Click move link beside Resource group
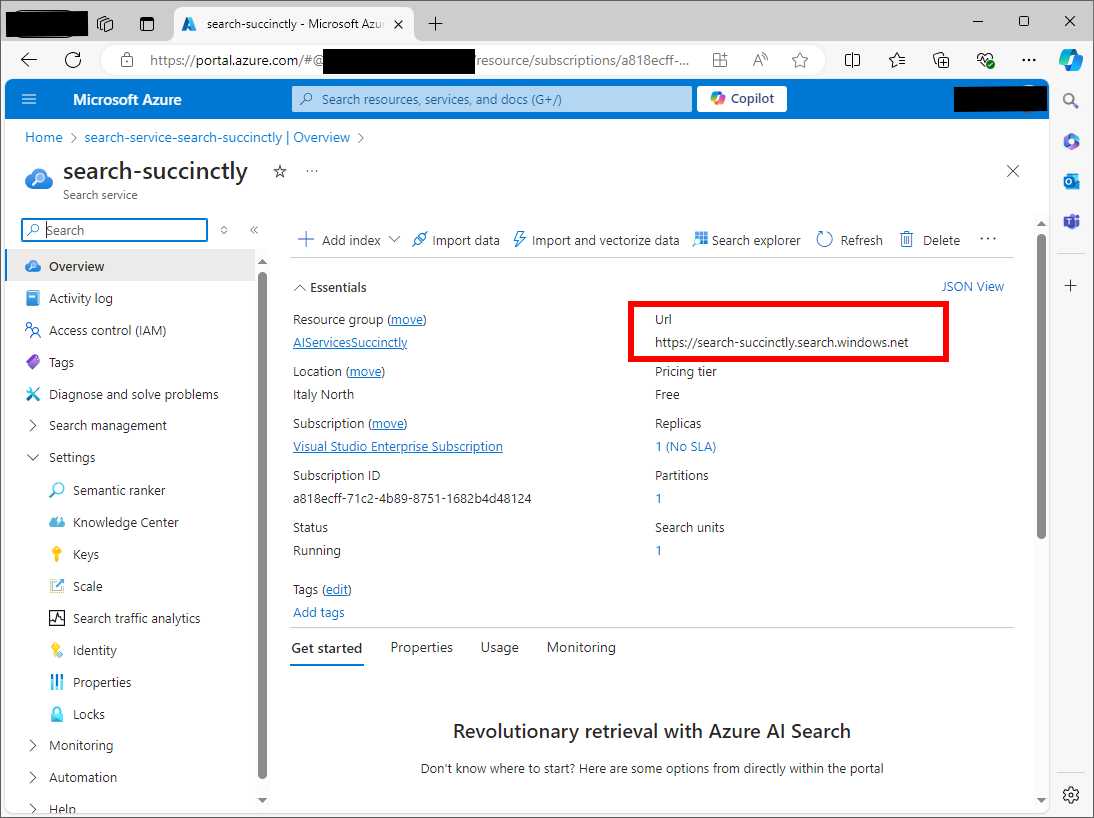This screenshot has width=1094, height=818. click(407, 320)
